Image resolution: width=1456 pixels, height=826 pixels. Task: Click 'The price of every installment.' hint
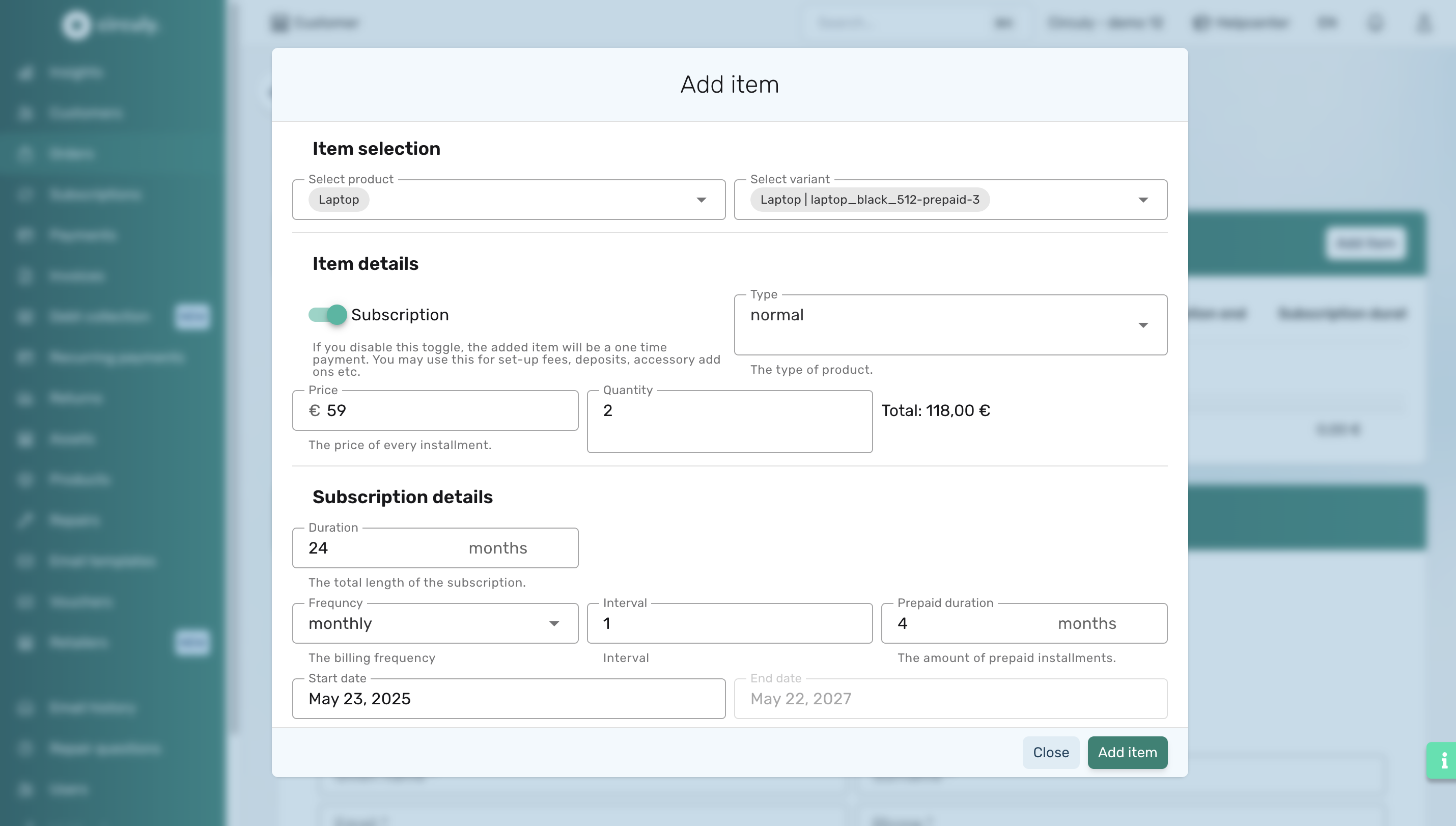click(400, 445)
